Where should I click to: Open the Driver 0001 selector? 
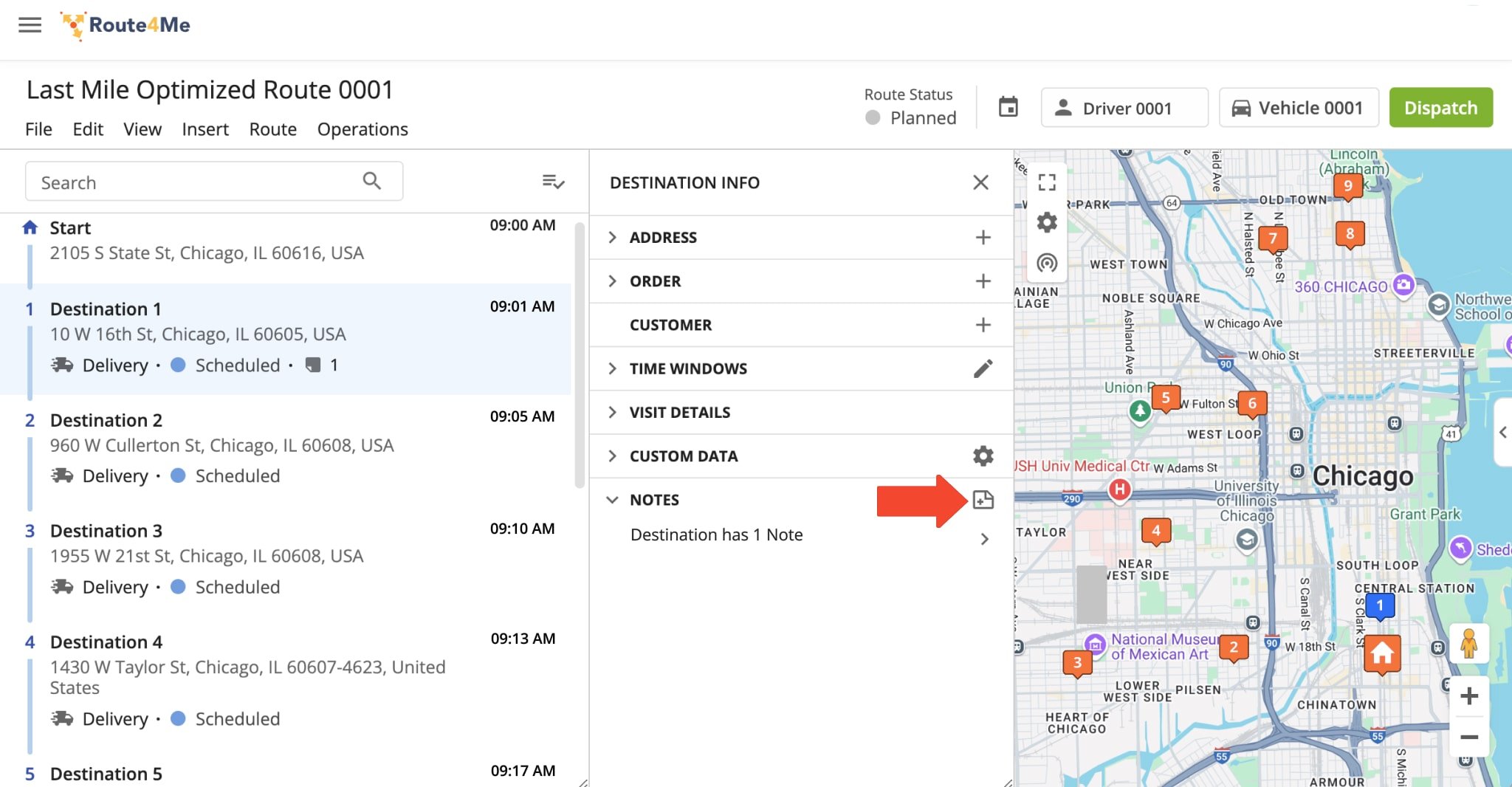click(x=1124, y=108)
